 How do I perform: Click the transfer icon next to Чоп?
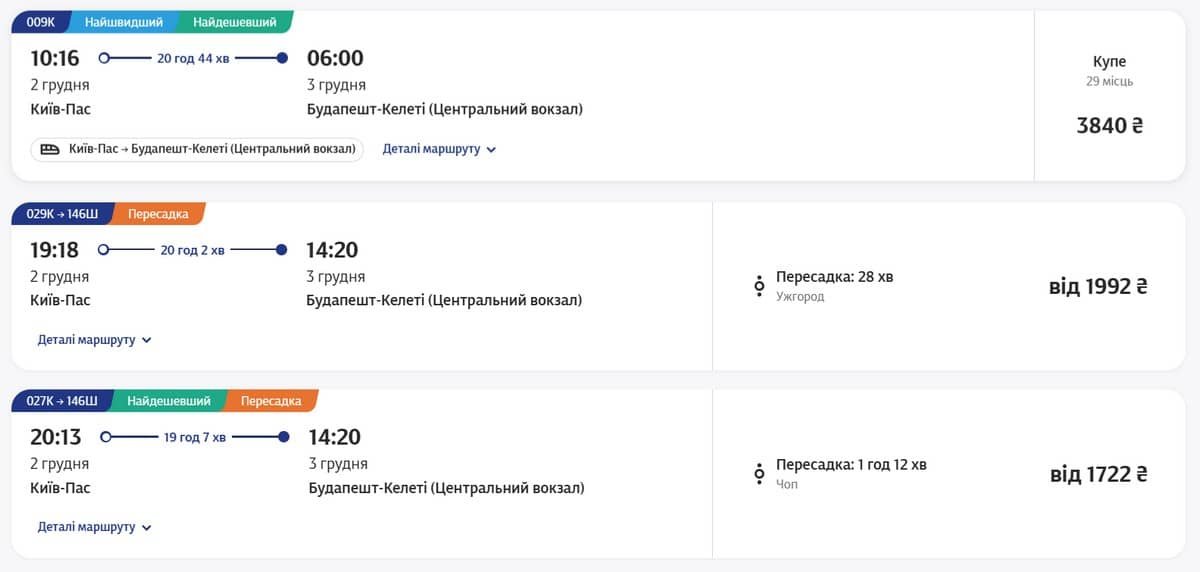tap(759, 474)
